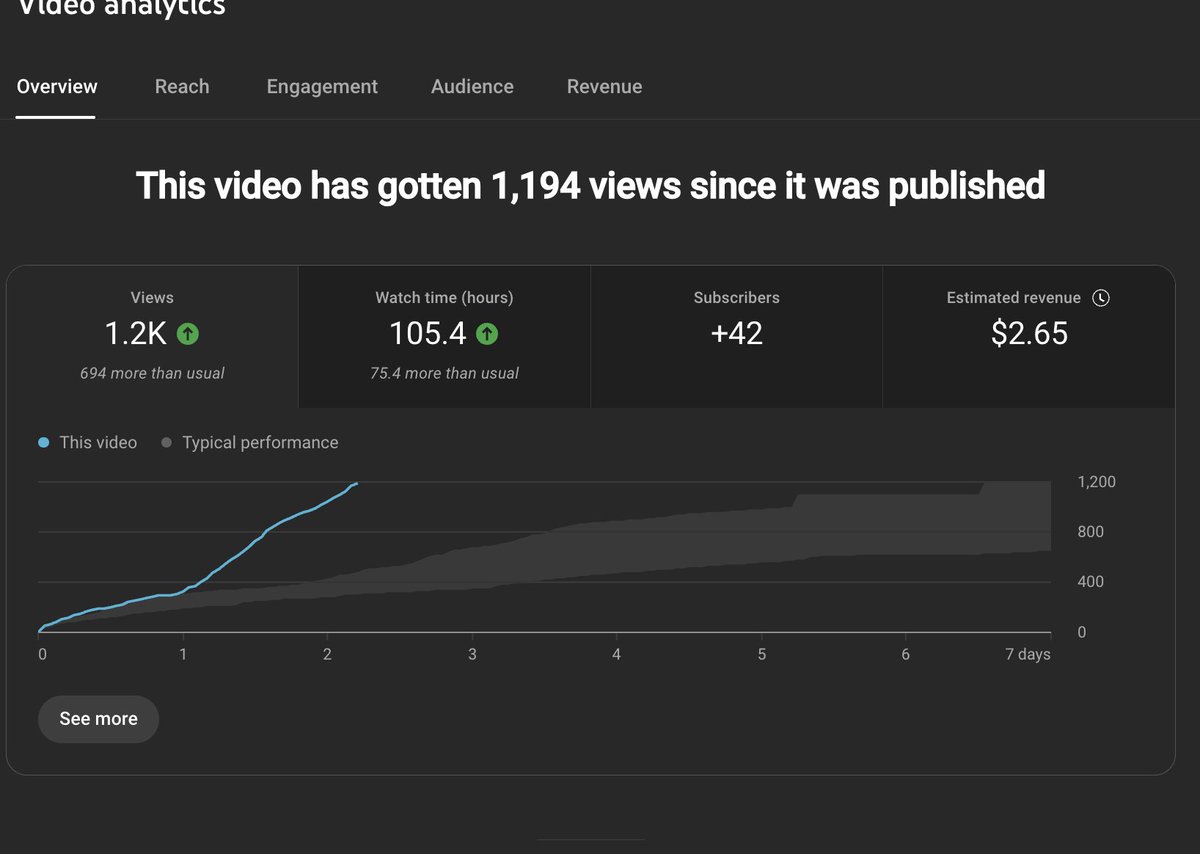Click the 1,194 views headline
The image size is (1200, 854).
(590, 186)
